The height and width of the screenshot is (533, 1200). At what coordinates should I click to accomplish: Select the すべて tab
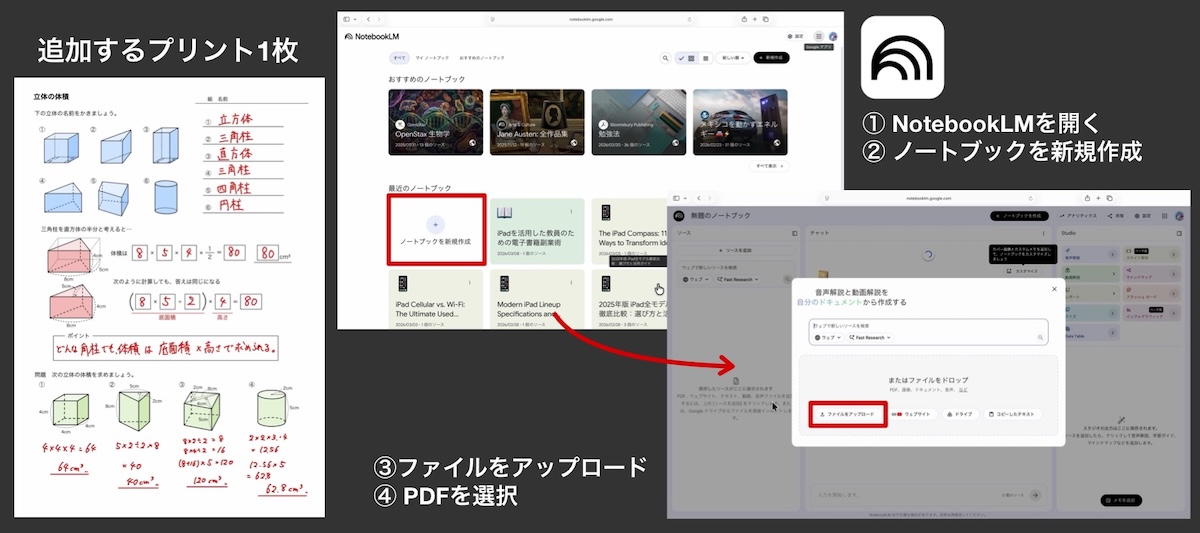click(399, 58)
